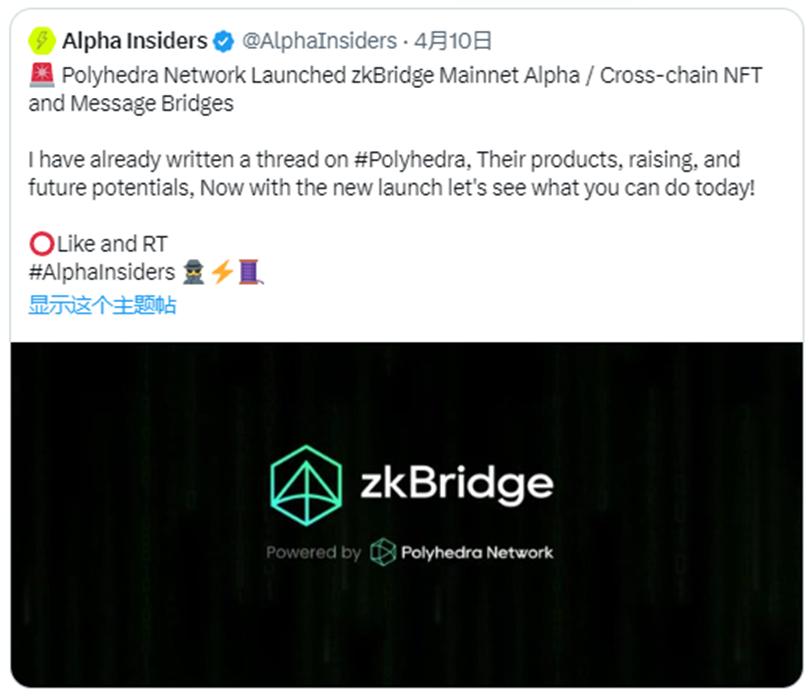Click the Alpha Insiders profile avatar
Viewport: 809px width, 697px height.
pos(42,41)
